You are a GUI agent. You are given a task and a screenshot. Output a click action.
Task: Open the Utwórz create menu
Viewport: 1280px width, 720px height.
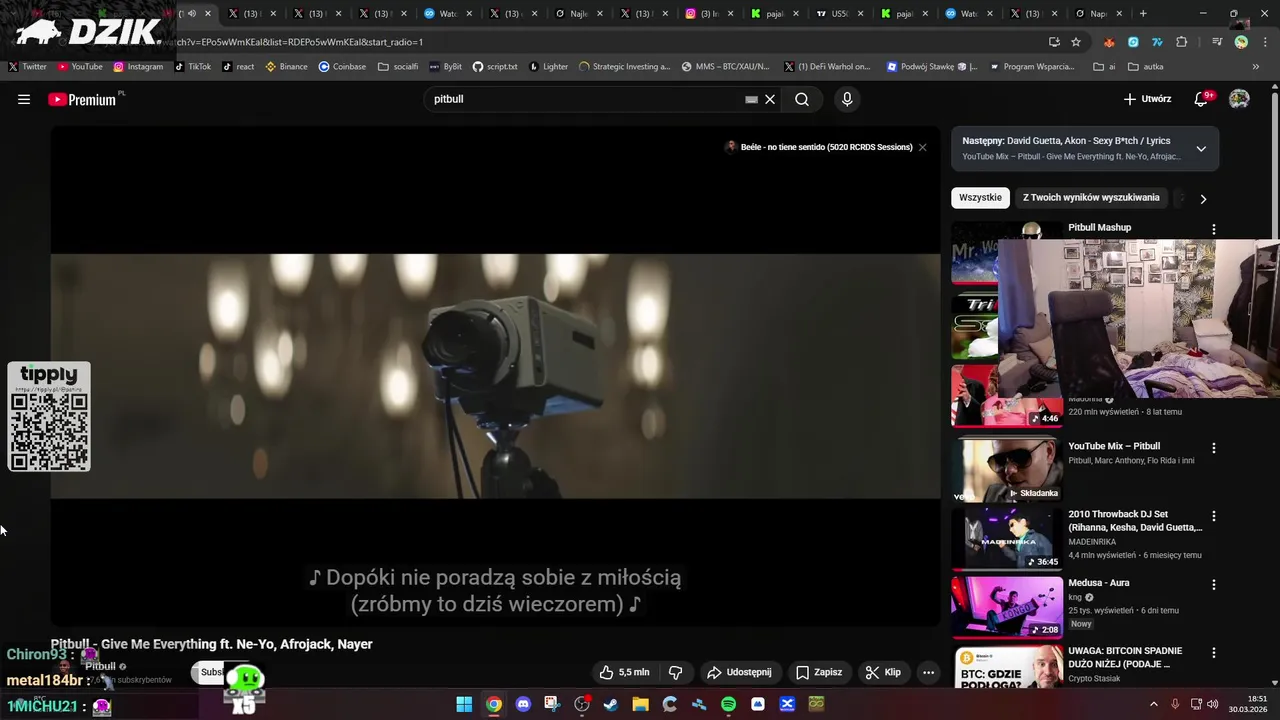pos(1147,99)
